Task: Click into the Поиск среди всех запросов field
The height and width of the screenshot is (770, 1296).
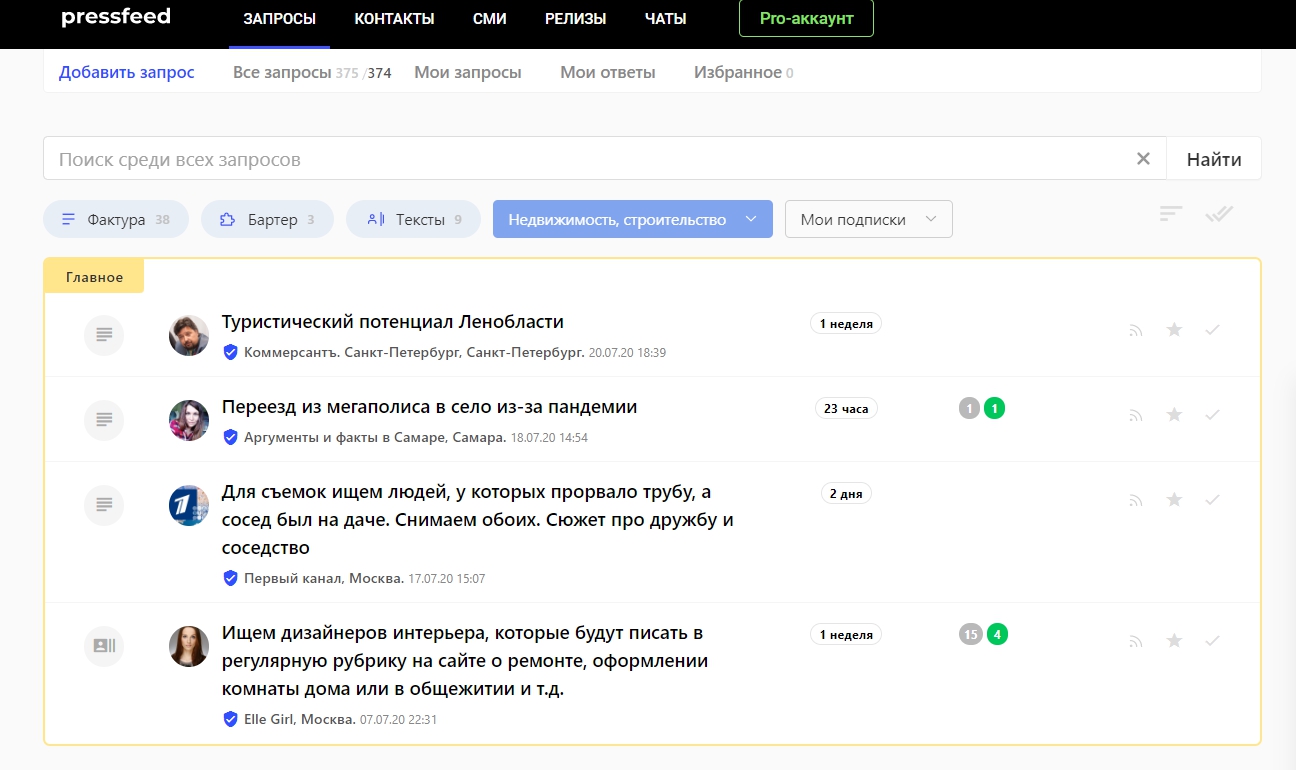Action: [x=590, y=159]
